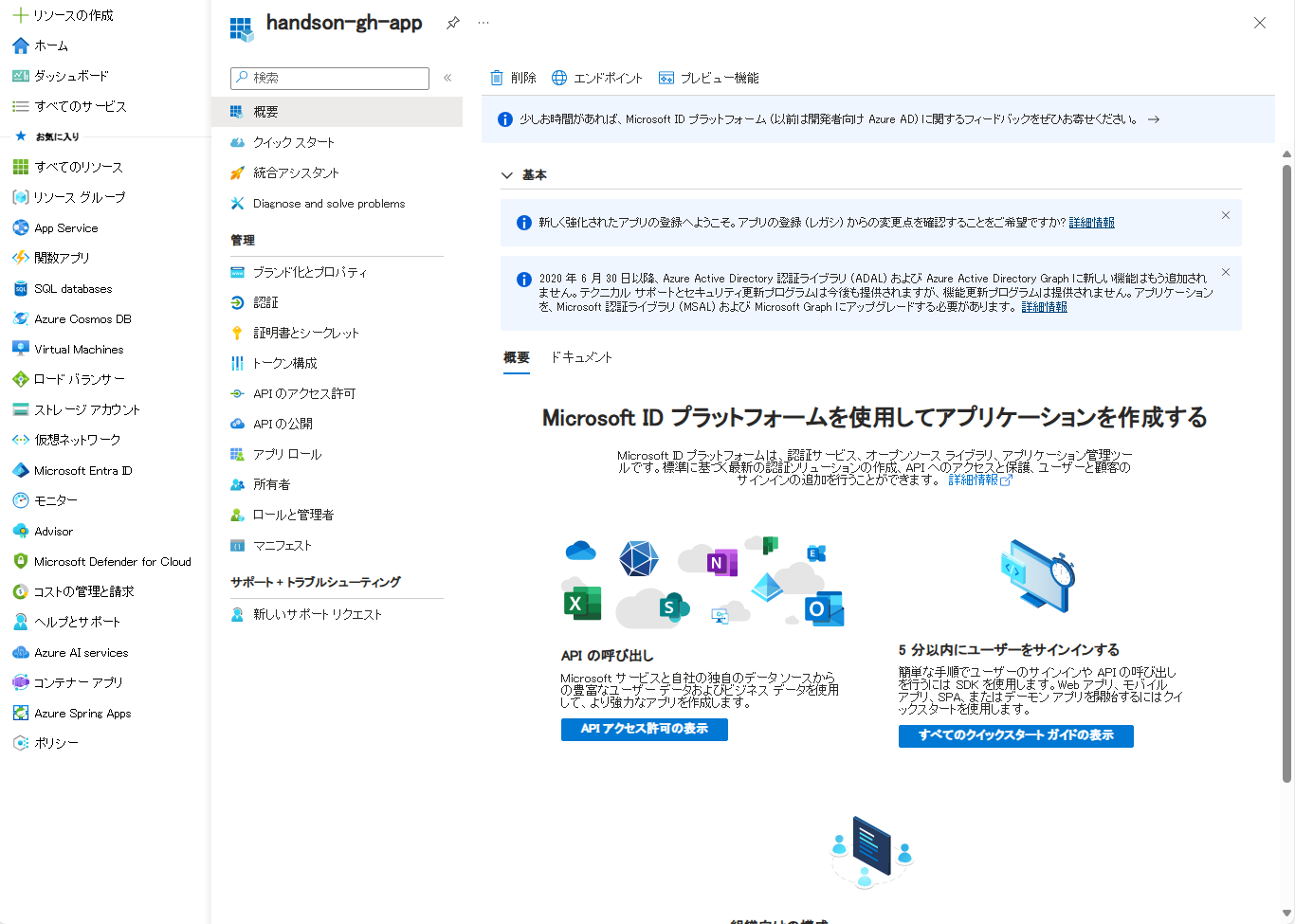The height and width of the screenshot is (924, 1295).
Task: Click エンドポイント in the command bar
Action: [597, 78]
